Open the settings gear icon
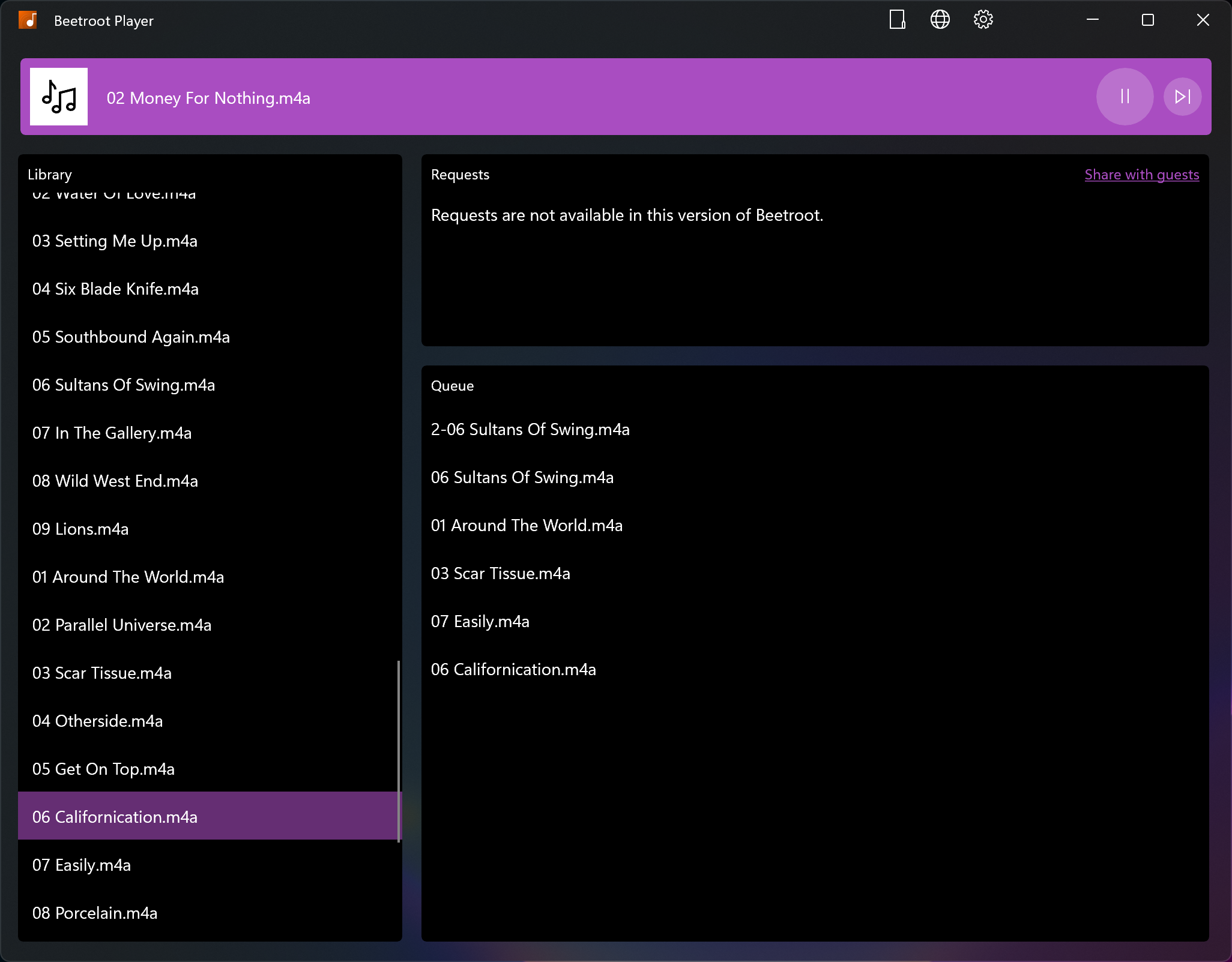This screenshot has height=962, width=1232. [x=983, y=20]
